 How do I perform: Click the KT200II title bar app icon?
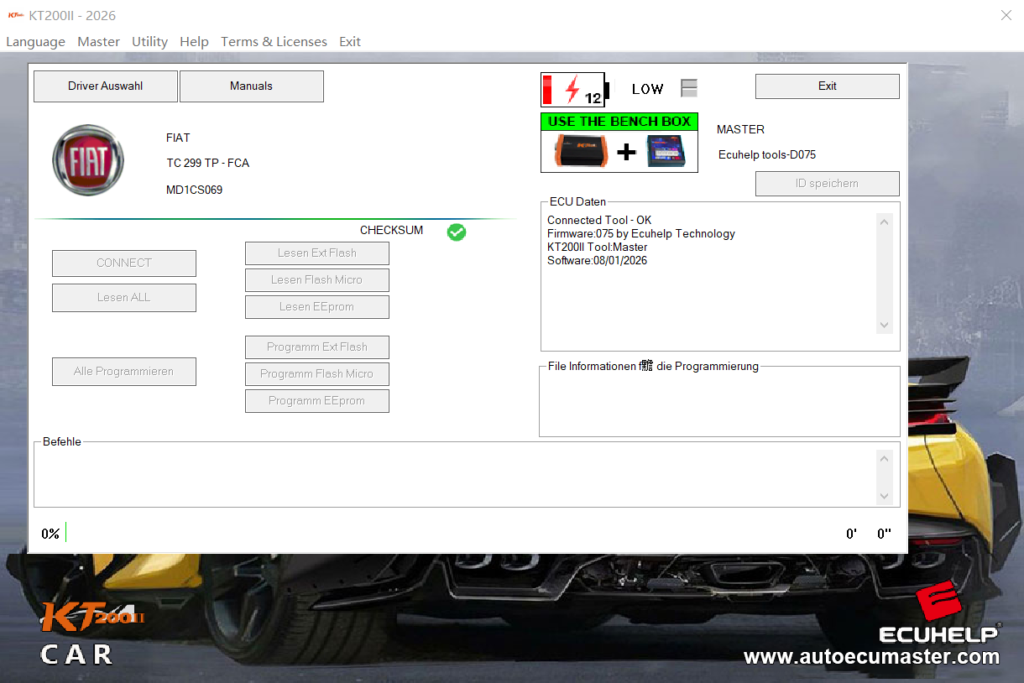click(x=16, y=15)
